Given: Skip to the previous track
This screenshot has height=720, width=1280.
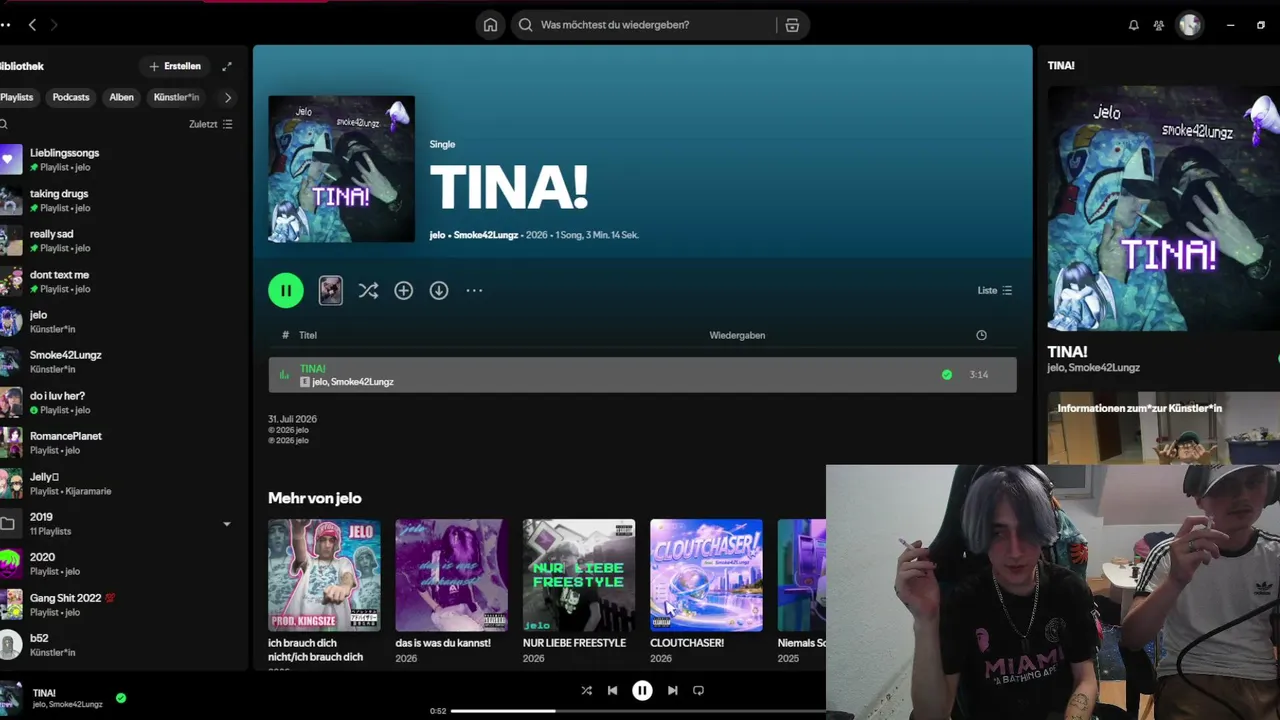Looking at the screenshot, I should coord(612,690).
